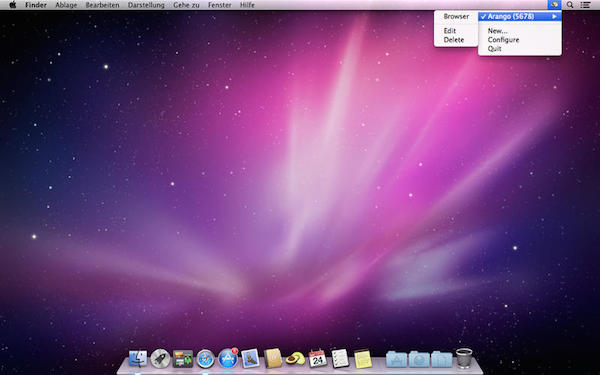
Task: Click ArangoDB avocado menu bar icon
Action: tap(554, 5)
